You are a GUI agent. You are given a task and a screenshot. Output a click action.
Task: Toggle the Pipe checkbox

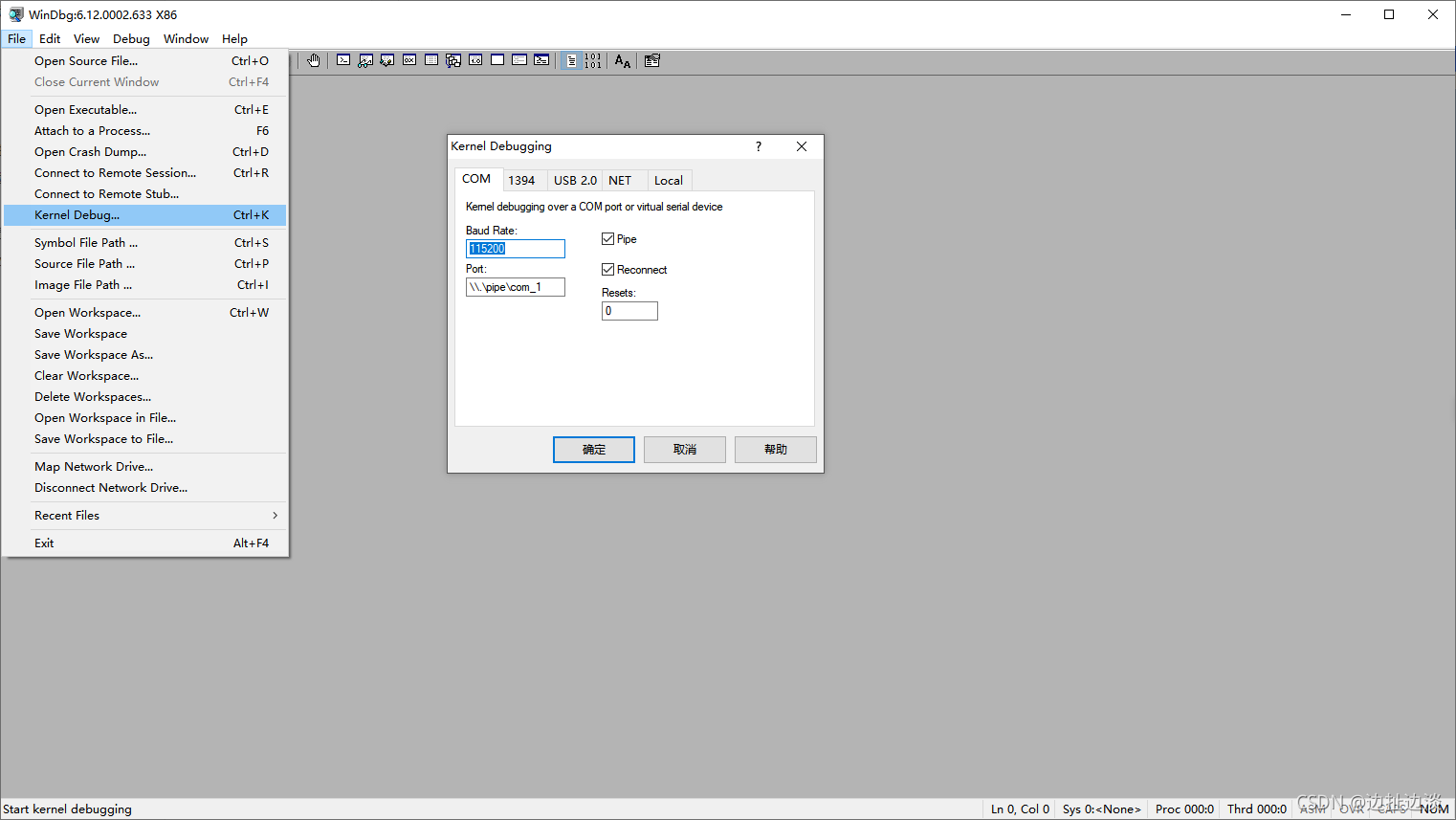point(607,239)
